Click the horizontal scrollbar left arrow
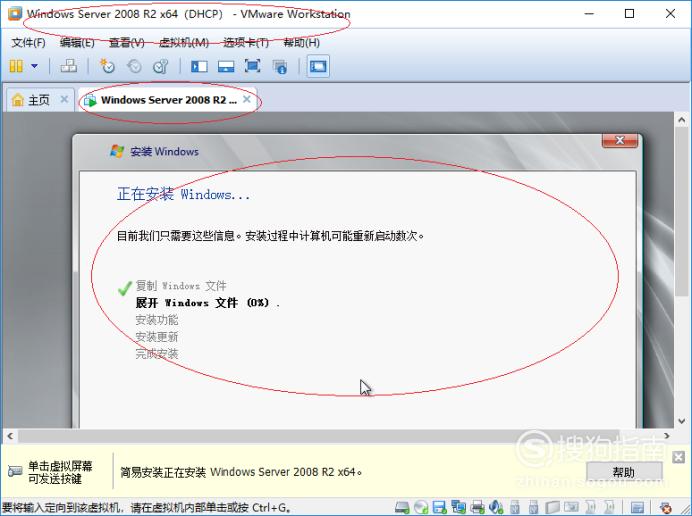 click(x=10, y=437)
